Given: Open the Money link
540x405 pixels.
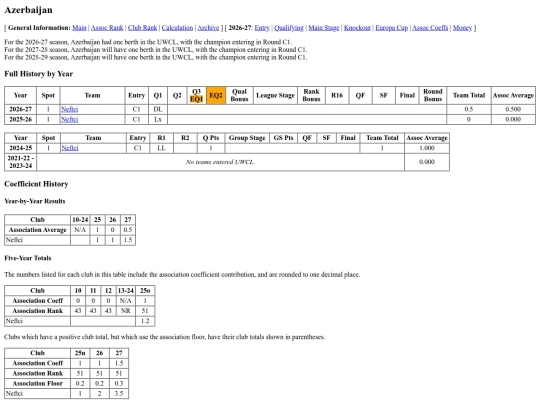Looking at the screenshot, I should click(x=462, y=28).
